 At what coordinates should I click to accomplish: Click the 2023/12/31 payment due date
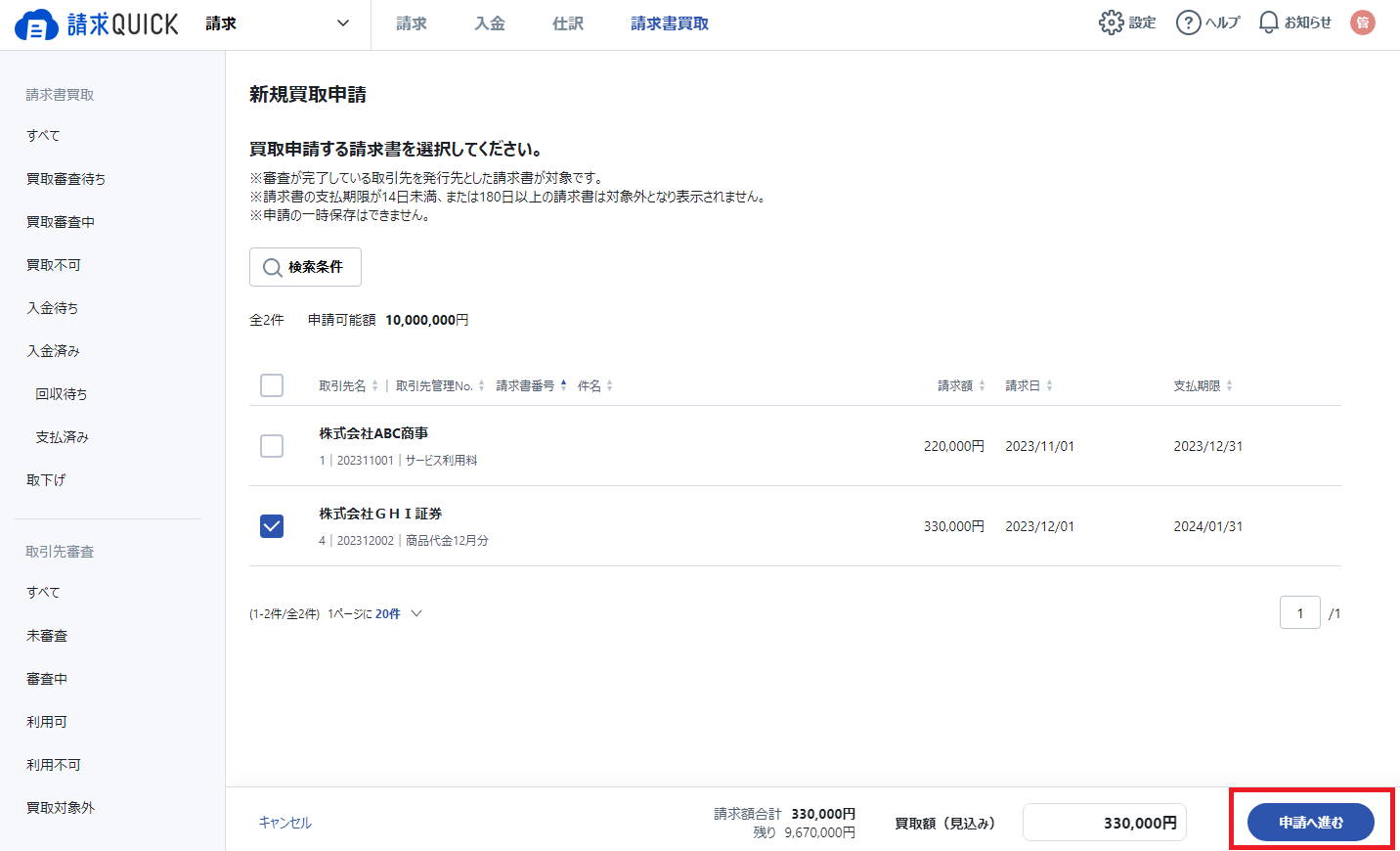point(1208,446)
